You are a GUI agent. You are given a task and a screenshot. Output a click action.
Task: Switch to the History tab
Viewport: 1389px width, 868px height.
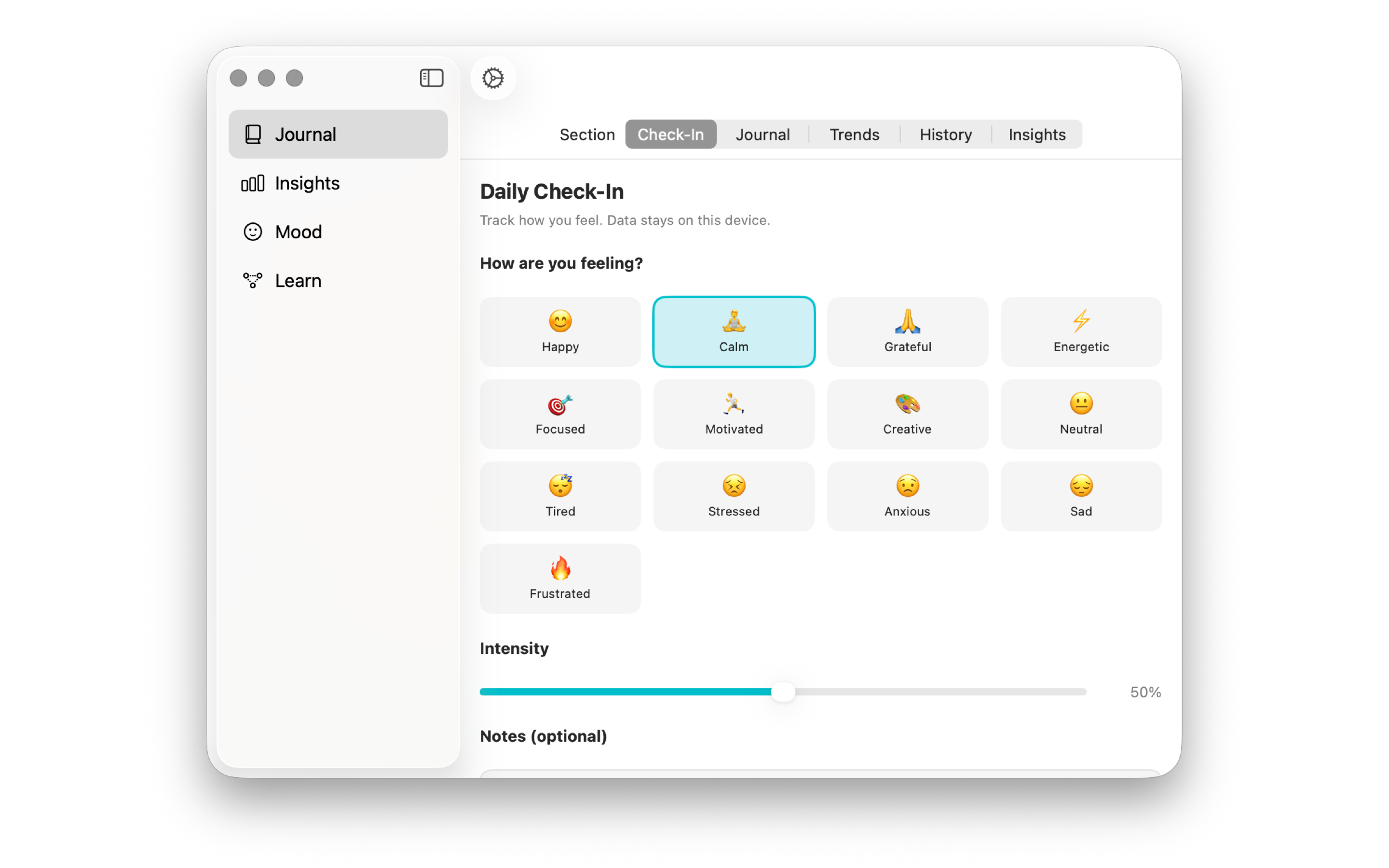(945, 135)
